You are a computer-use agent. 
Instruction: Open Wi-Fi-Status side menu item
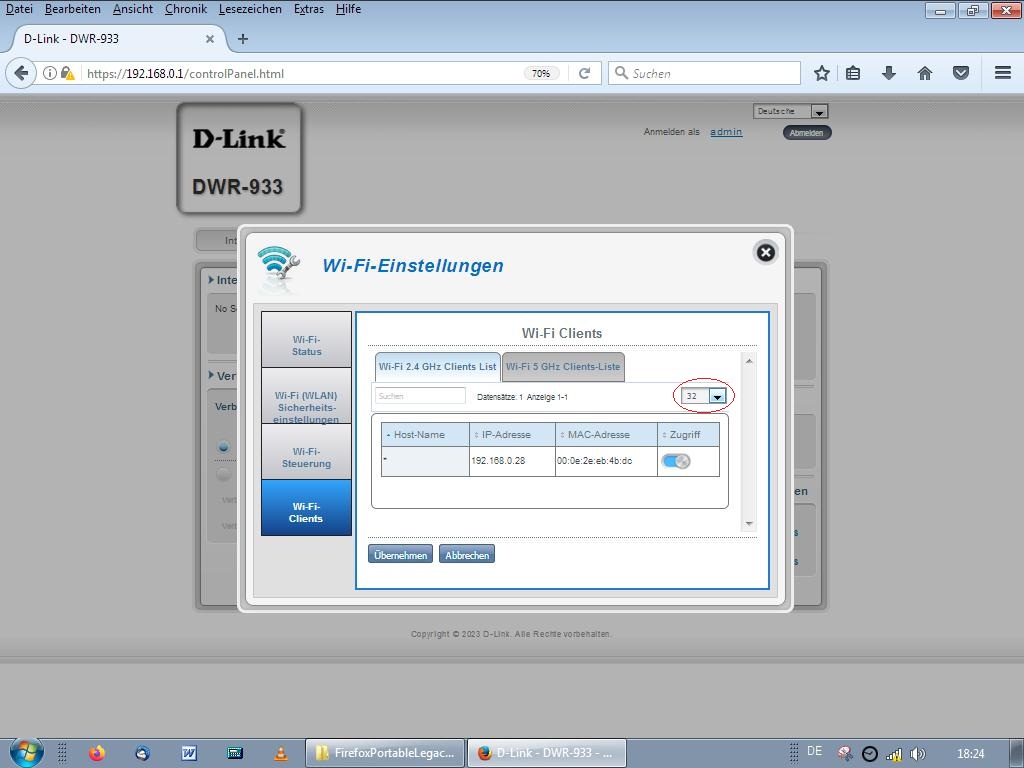pyautogui.click(x=306, y=340)
